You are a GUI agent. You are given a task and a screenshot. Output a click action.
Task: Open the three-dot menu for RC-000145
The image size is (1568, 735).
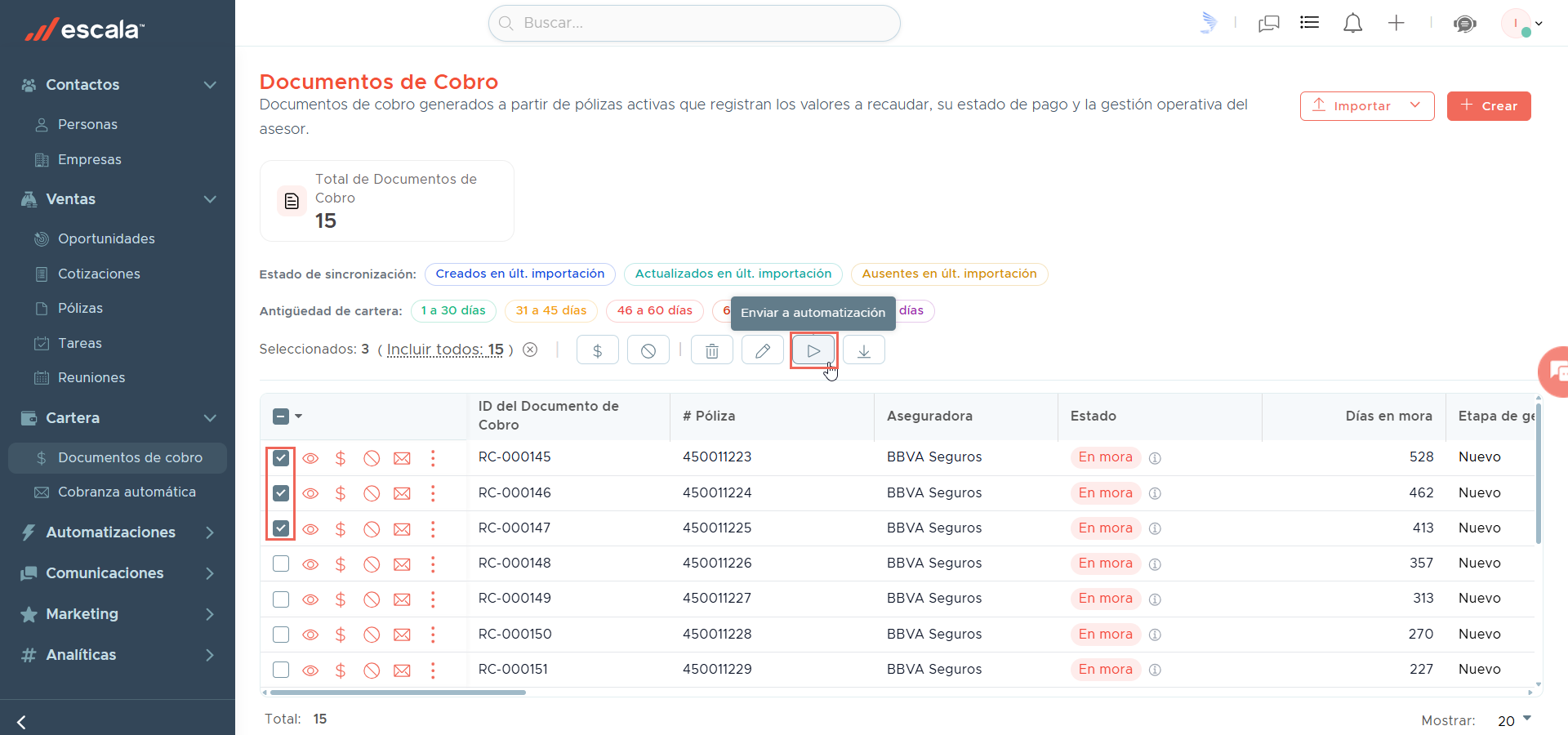click(433, 458)
